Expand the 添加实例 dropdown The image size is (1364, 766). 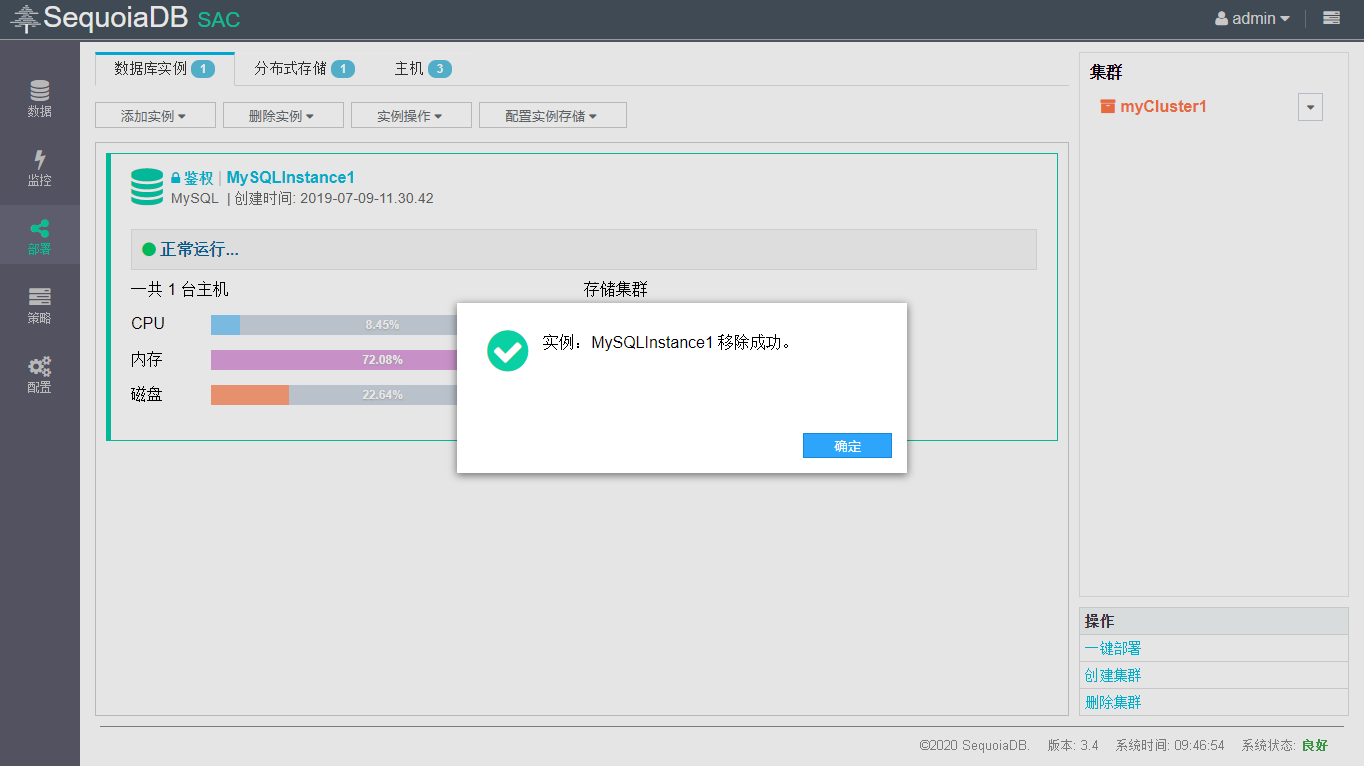click(x=154, y=116)
